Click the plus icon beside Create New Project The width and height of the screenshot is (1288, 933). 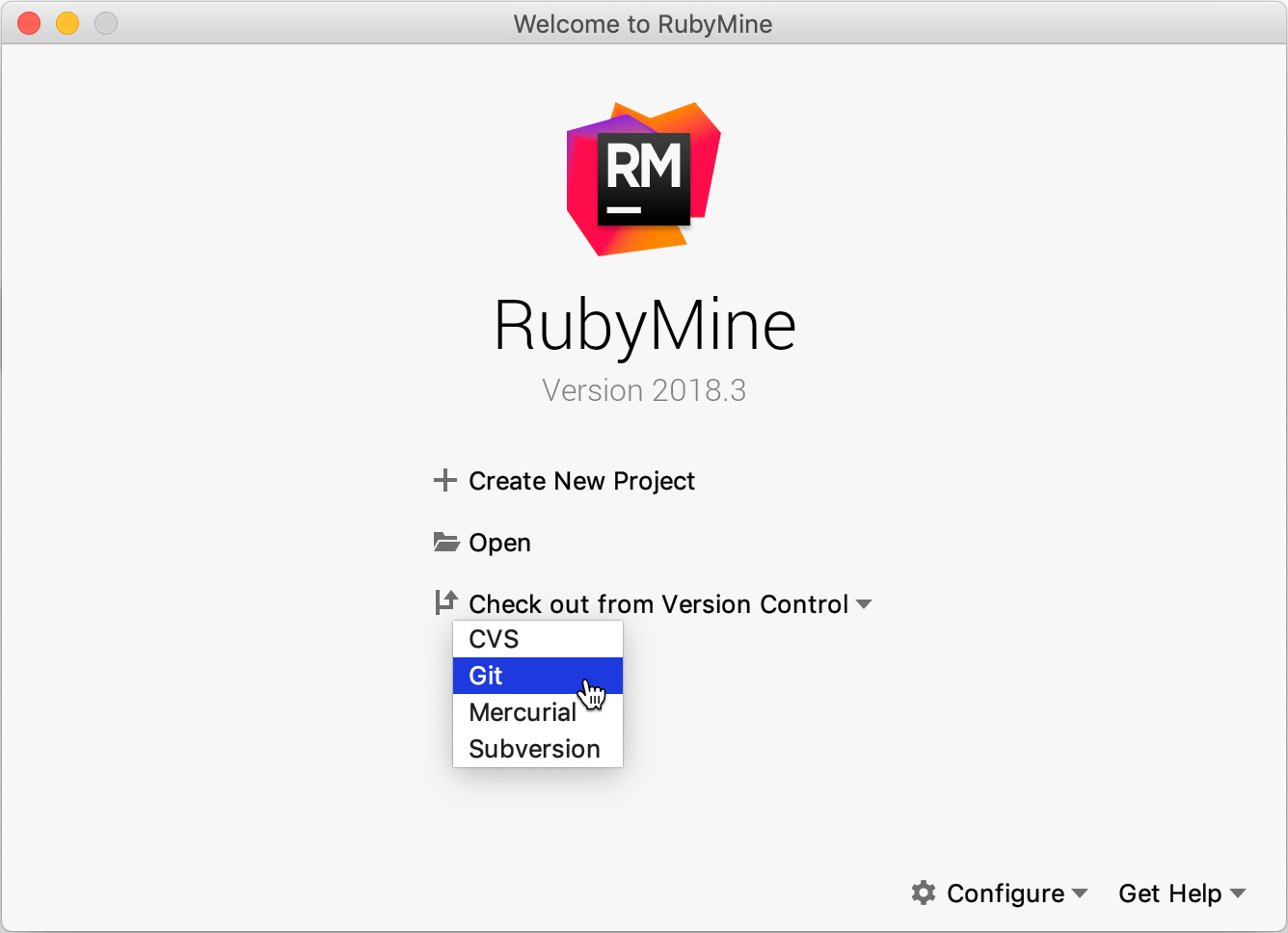click(444, 480)
